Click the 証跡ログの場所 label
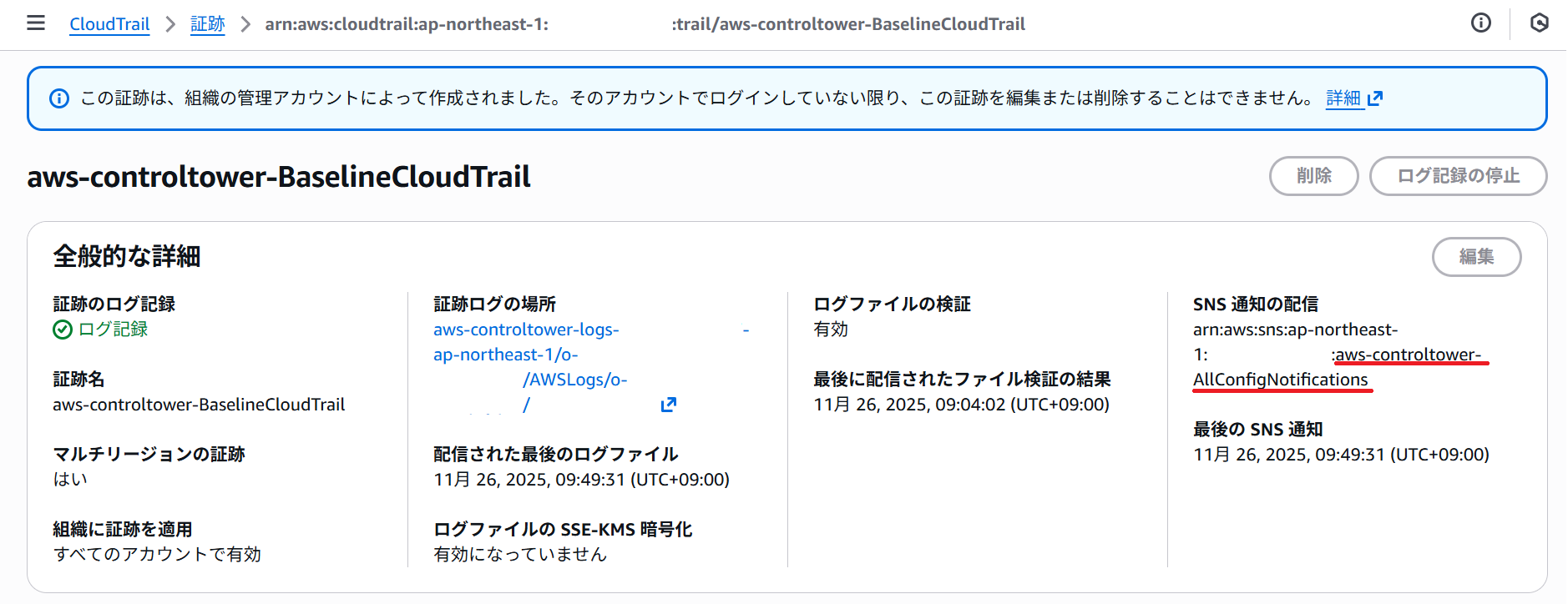1568x604 pixels. (x=494, y=305)
